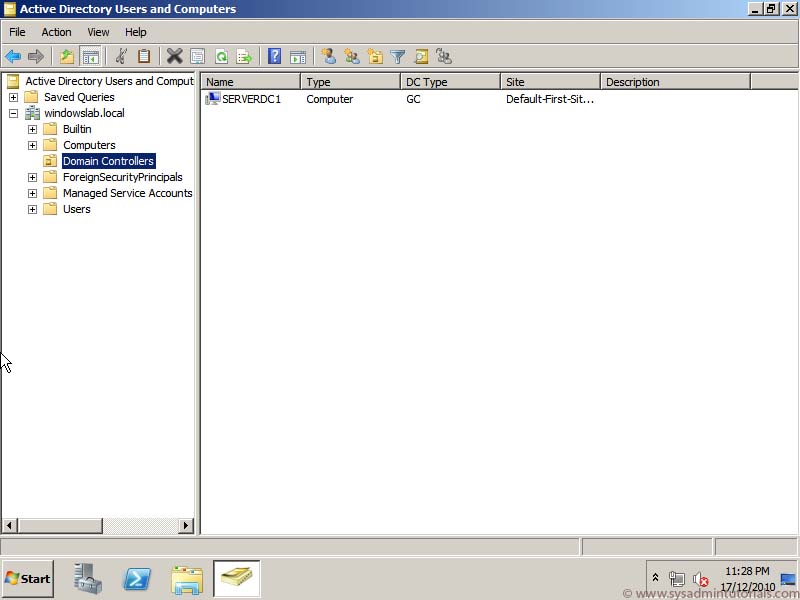Viewport: 800px width, 600px height.
Task: Open the Action menu
Action: (56, 32)
